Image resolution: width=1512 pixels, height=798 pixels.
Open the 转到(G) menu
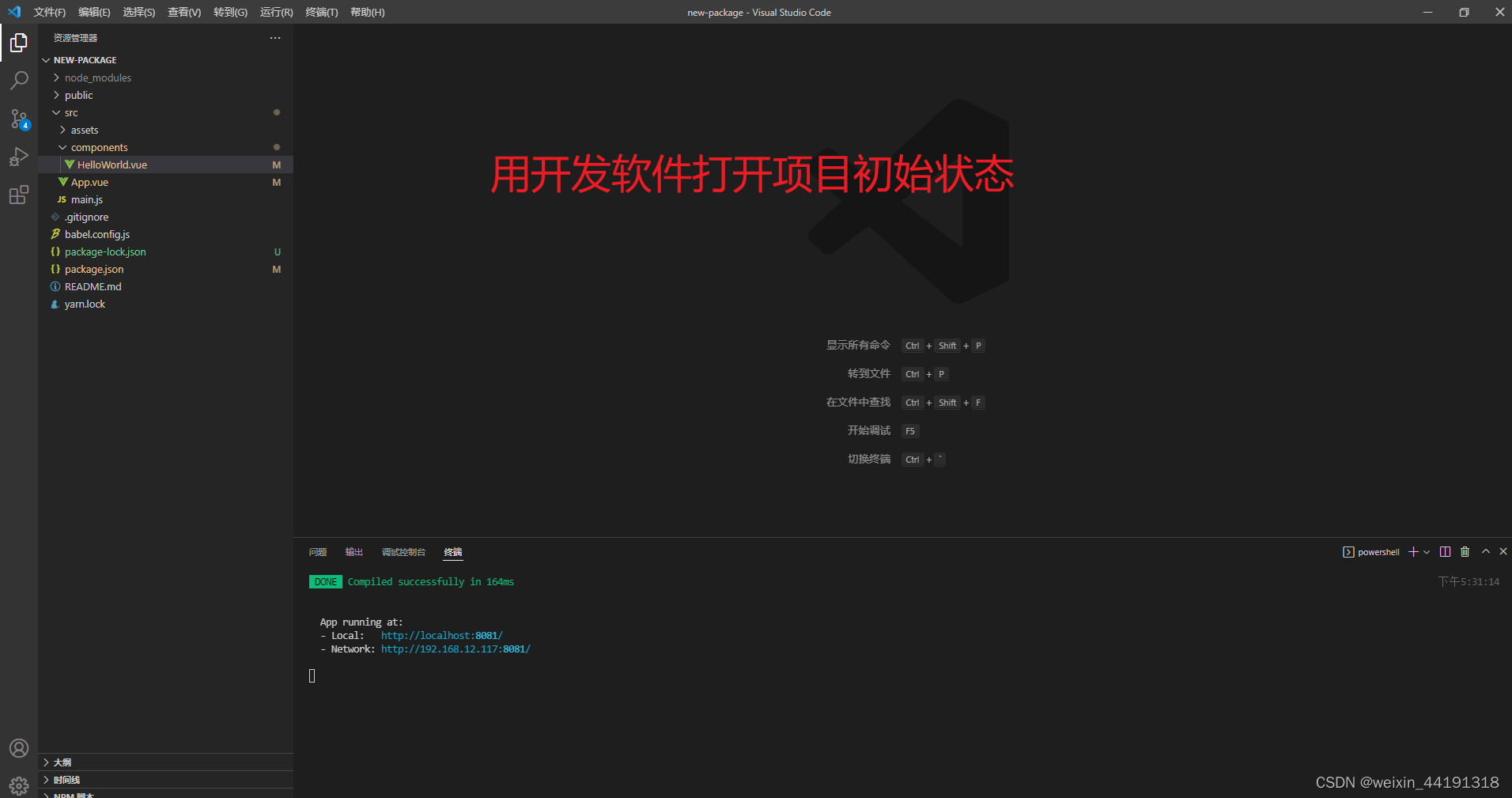point(230,12)
